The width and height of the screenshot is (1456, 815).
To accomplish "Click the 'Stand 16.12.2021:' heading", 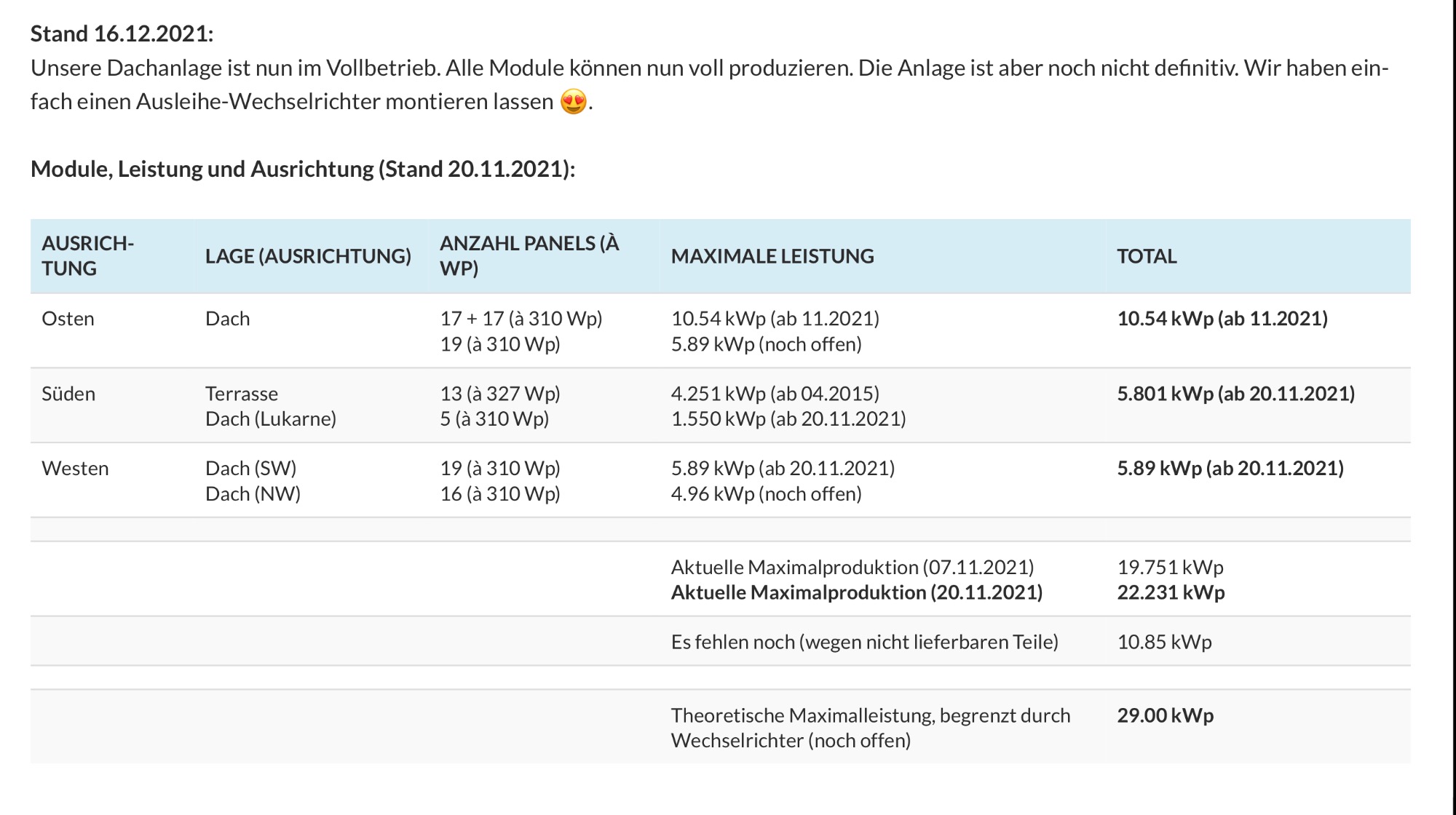I will click(122, 33).
